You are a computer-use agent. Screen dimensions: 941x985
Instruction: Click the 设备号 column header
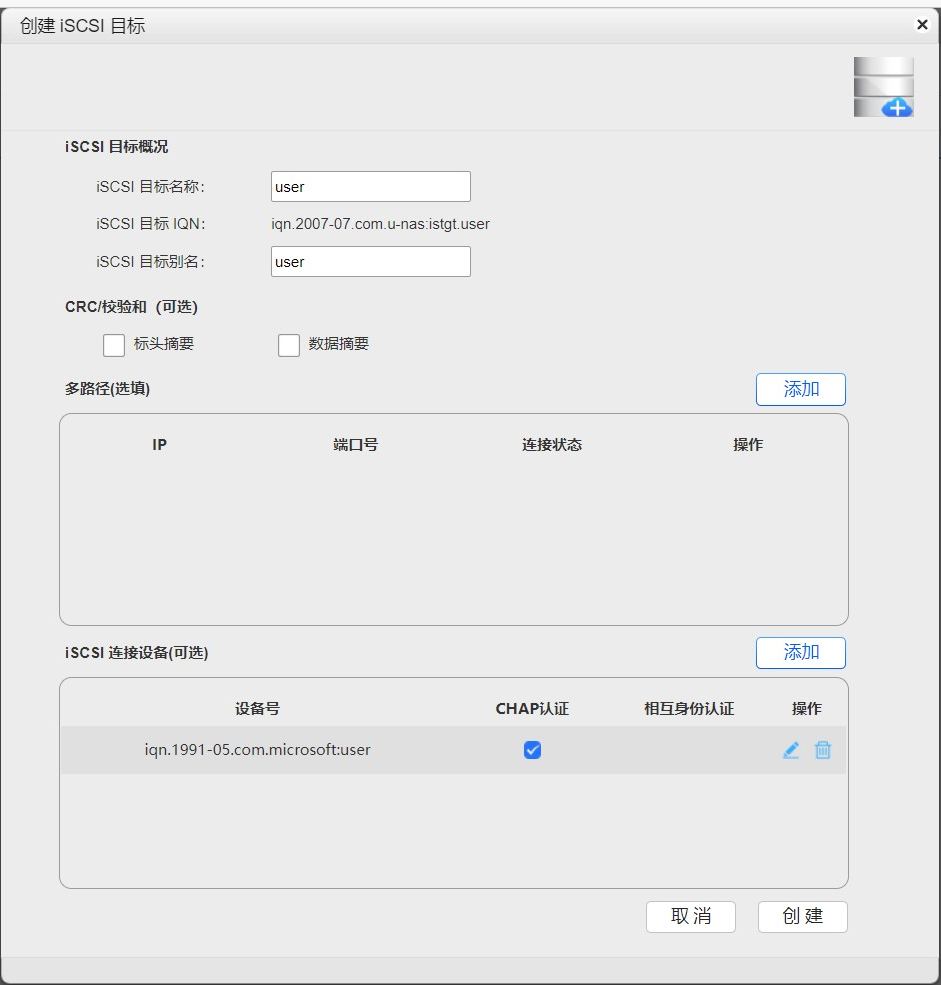click(257, 709)
